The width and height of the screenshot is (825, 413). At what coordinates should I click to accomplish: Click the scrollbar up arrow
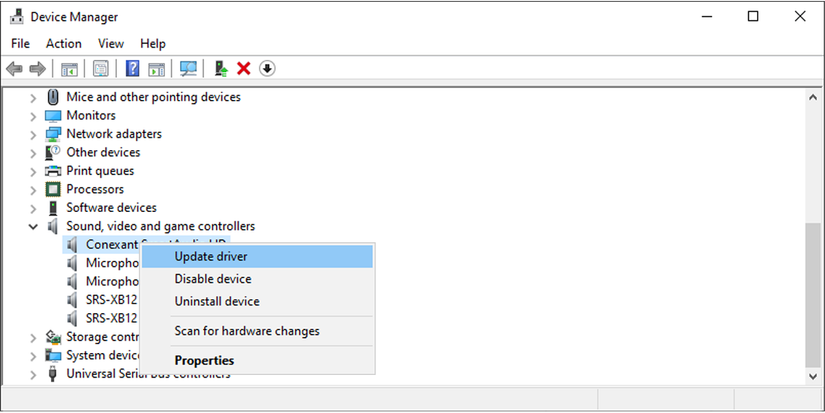pos(813,97)
